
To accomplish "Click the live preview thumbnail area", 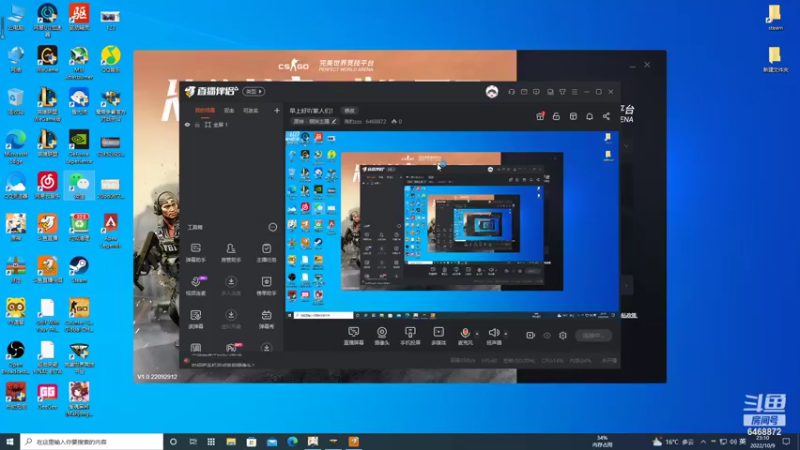I will point(452,225).
